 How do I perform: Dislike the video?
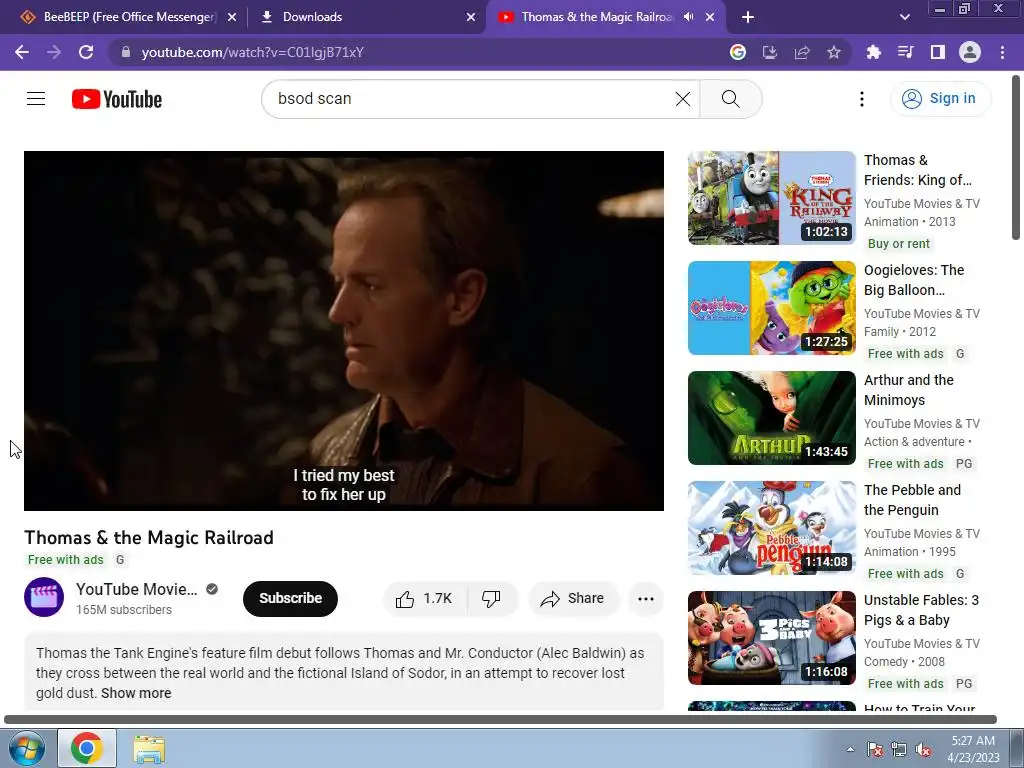(x=491, y=598)
